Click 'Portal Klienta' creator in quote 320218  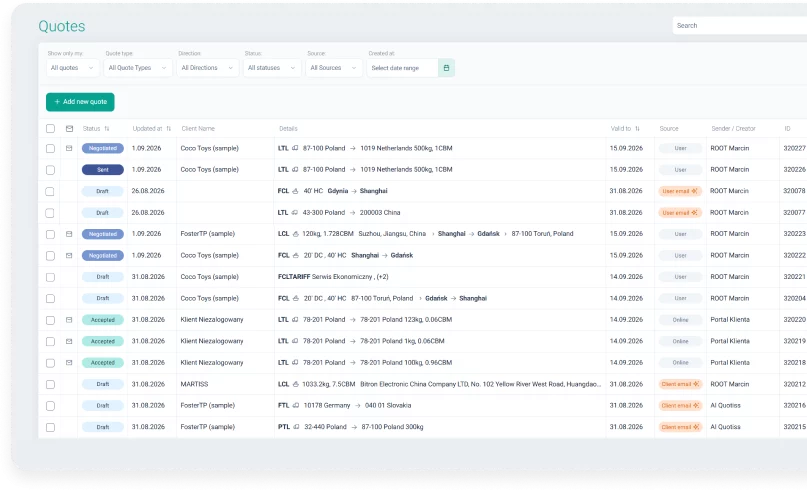tap(730, 363)
